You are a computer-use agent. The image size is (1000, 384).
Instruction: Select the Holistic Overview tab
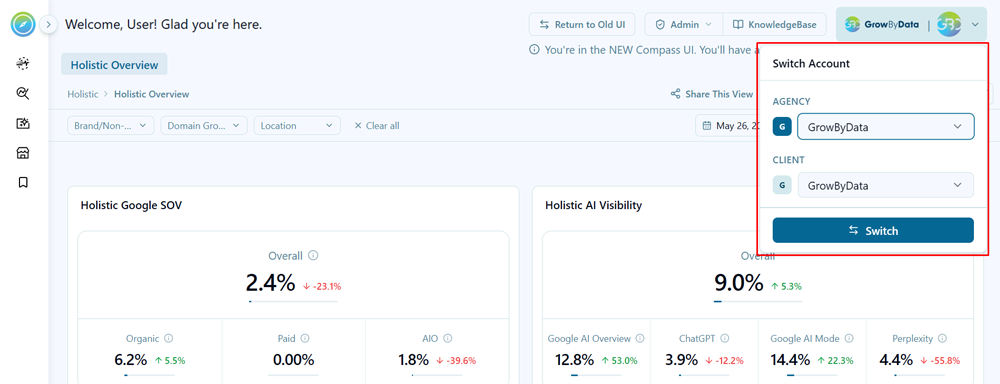pos(114,64)
